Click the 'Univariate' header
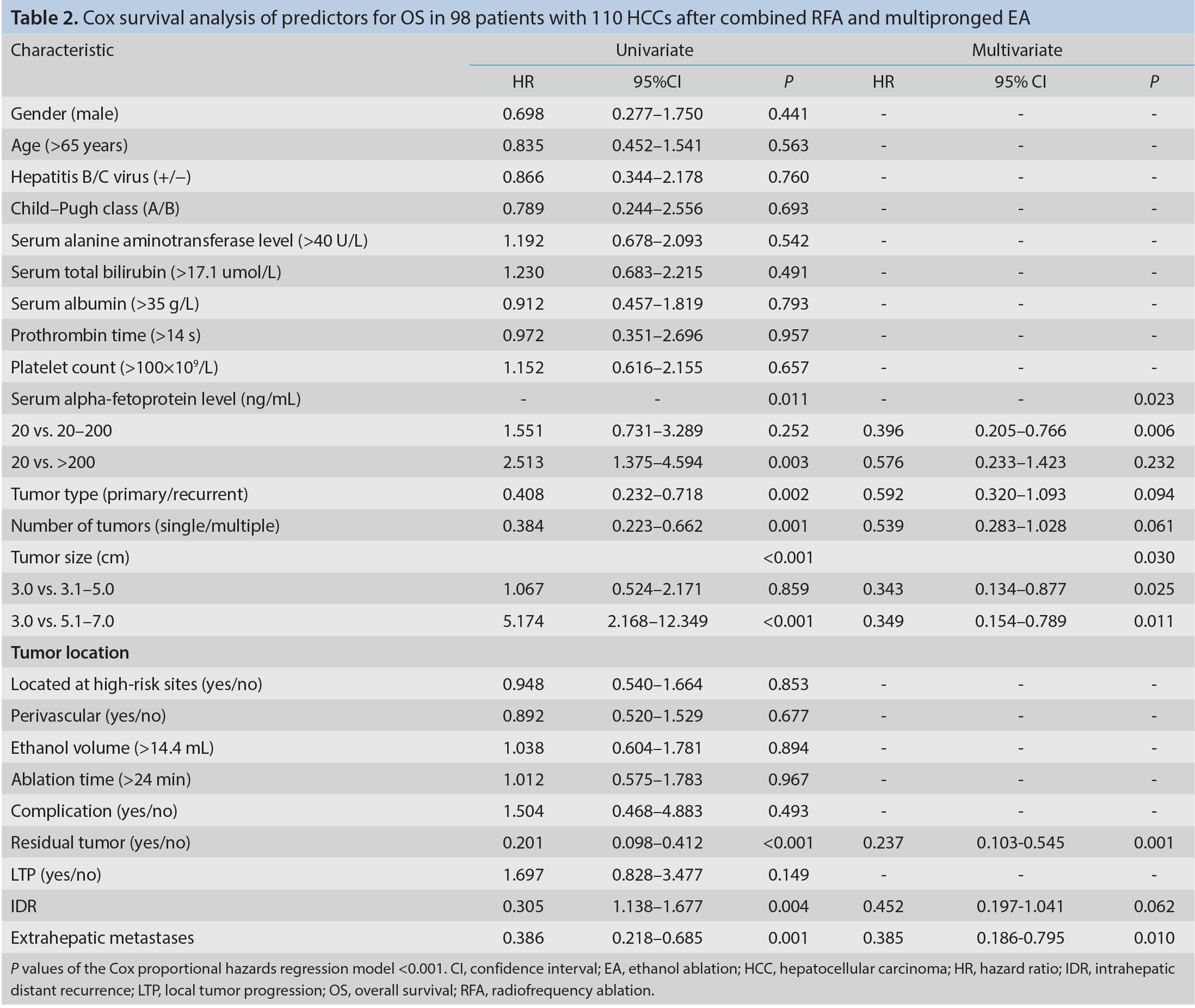 [654, 50]
